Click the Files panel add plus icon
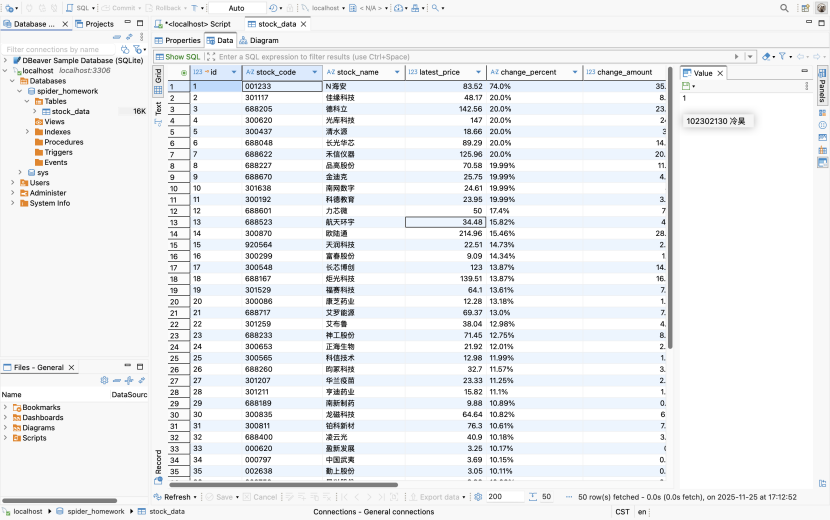 coord(129,380)
